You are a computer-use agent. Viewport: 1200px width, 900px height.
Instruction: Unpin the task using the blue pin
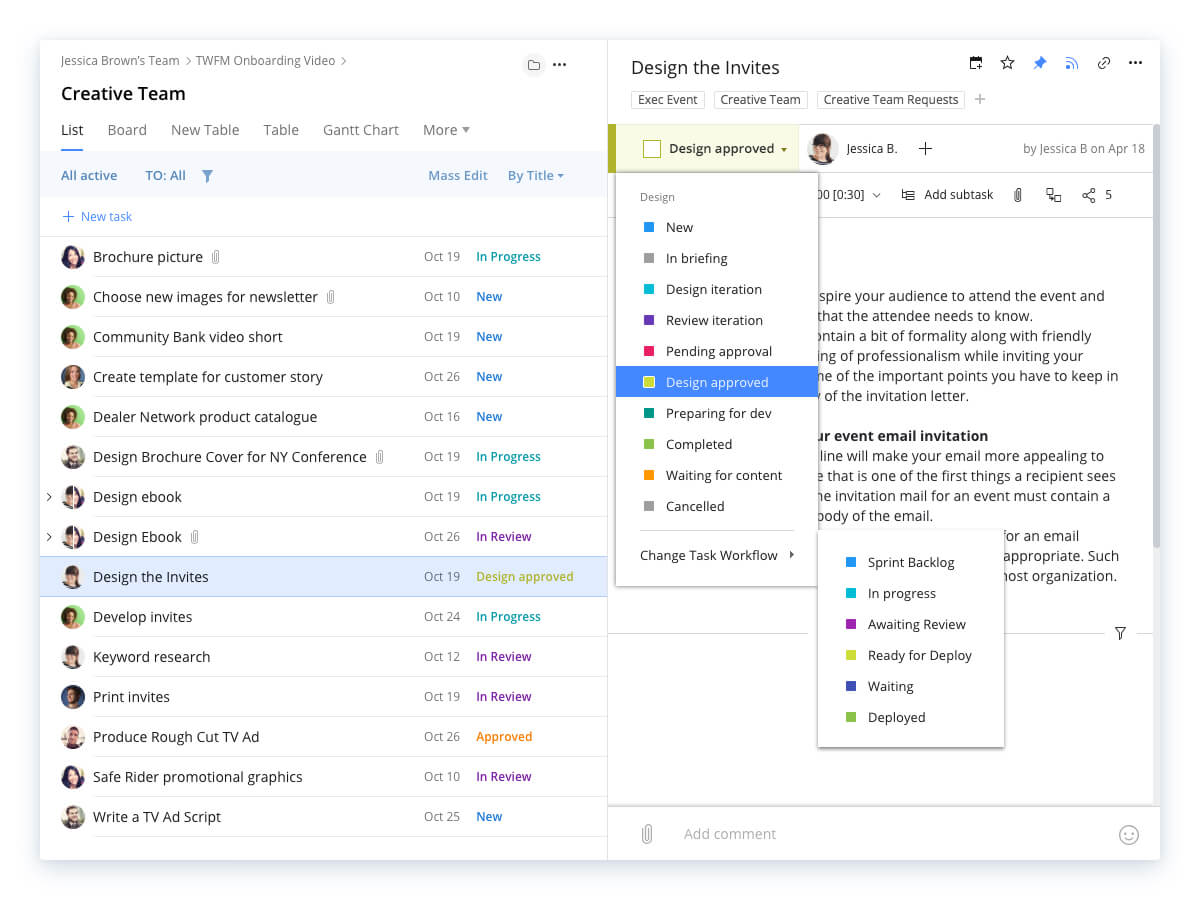click(x=1039, y=62)
